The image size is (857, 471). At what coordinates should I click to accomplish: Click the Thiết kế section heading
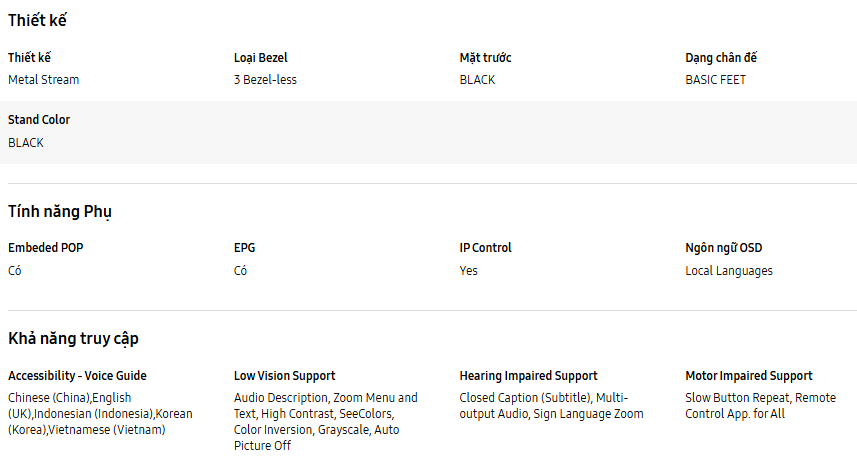pos(37,21)
